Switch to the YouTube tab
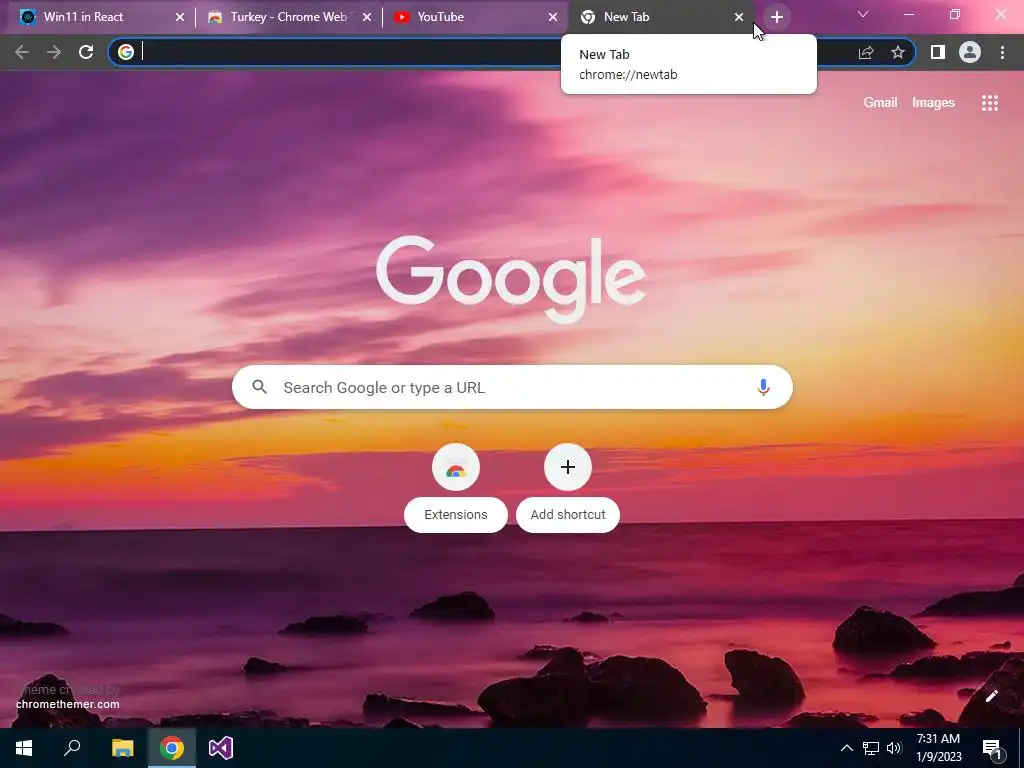The height and width of the screenshot is (768, 1024). [475, 17]
